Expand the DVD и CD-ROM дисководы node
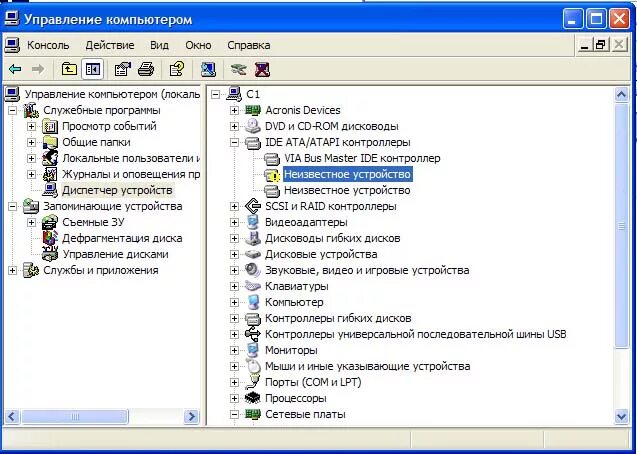The width and height of the screenshot is (637, 454). tap(234, 126)
